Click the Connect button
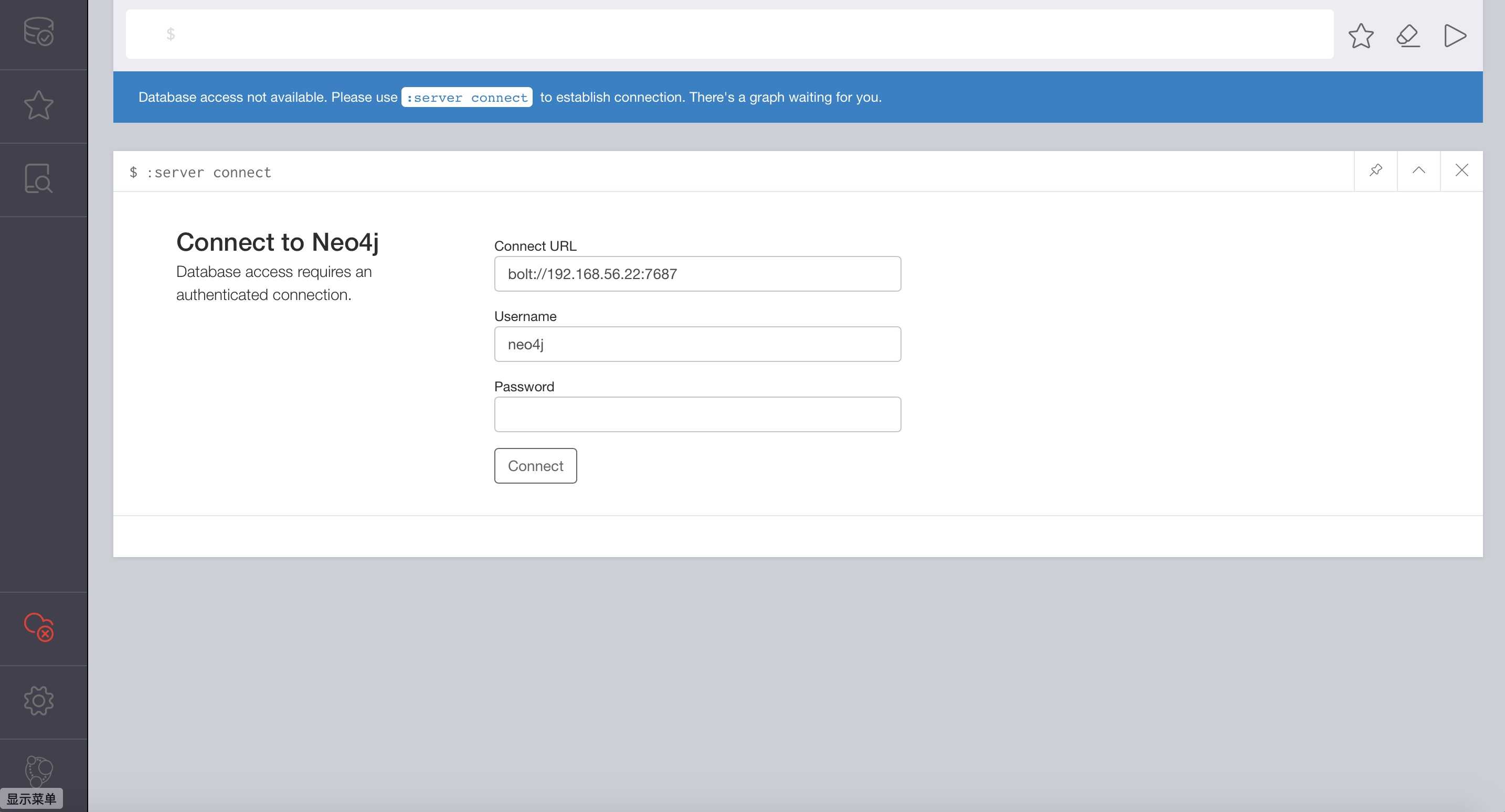The image size is (1505, 812). pyautogui.click(x=536, y=466)
